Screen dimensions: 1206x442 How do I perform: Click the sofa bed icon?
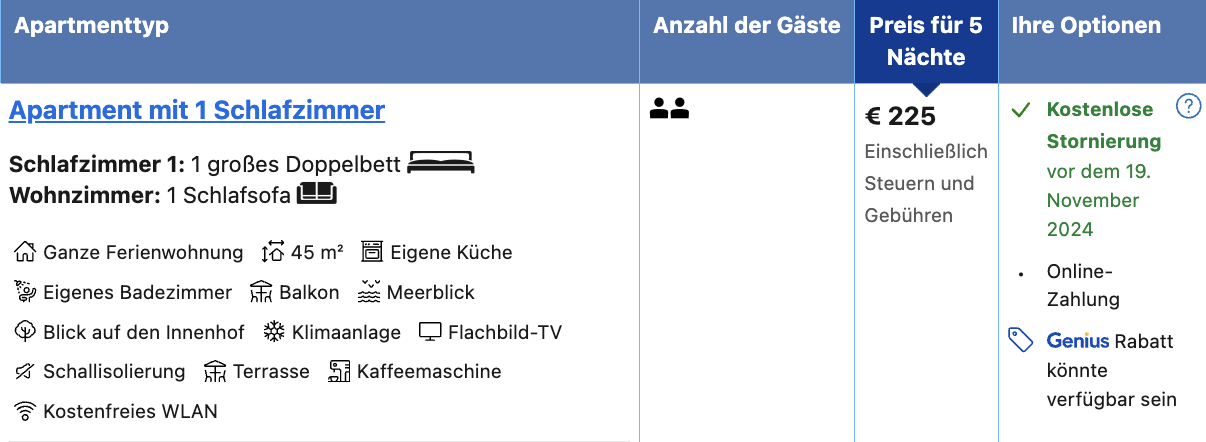click(318, 193)
